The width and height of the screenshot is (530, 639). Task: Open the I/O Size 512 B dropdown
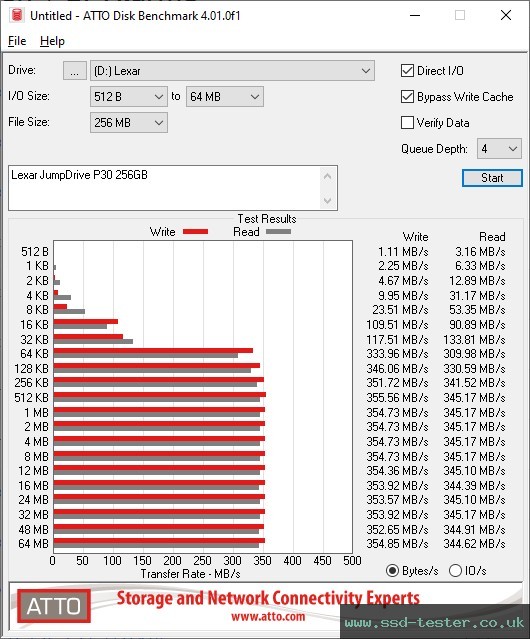click(129, 97)
